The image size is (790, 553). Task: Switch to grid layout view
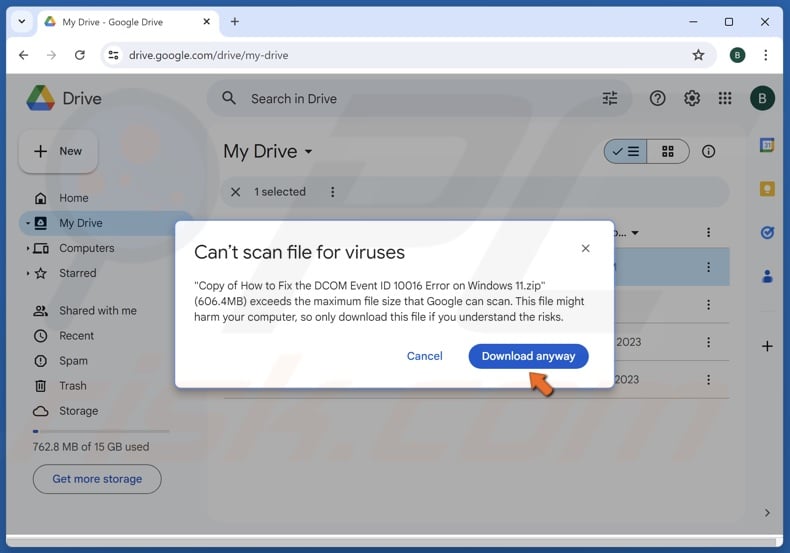point(668,152)
